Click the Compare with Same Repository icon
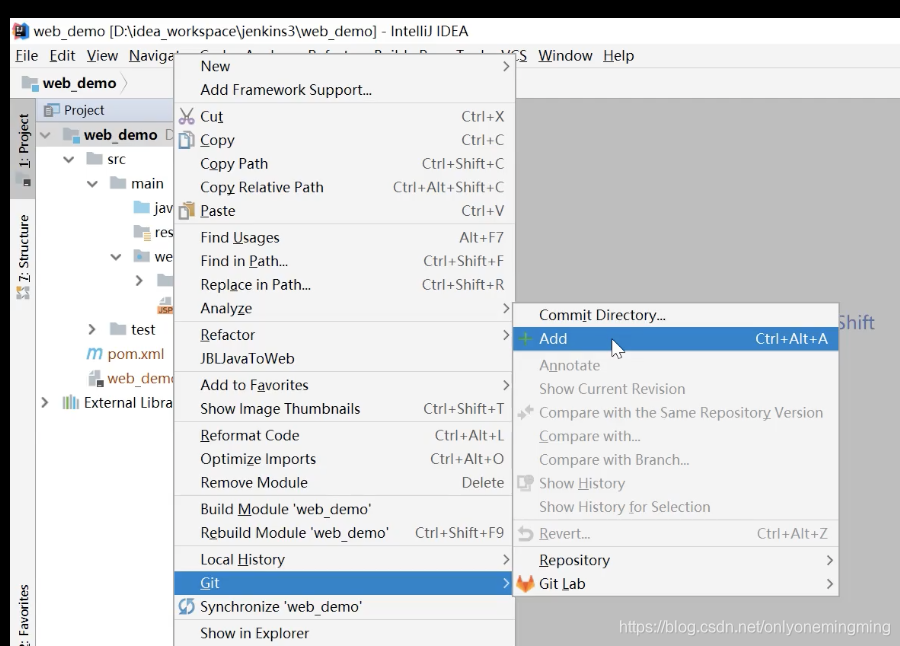 [525, 413]
